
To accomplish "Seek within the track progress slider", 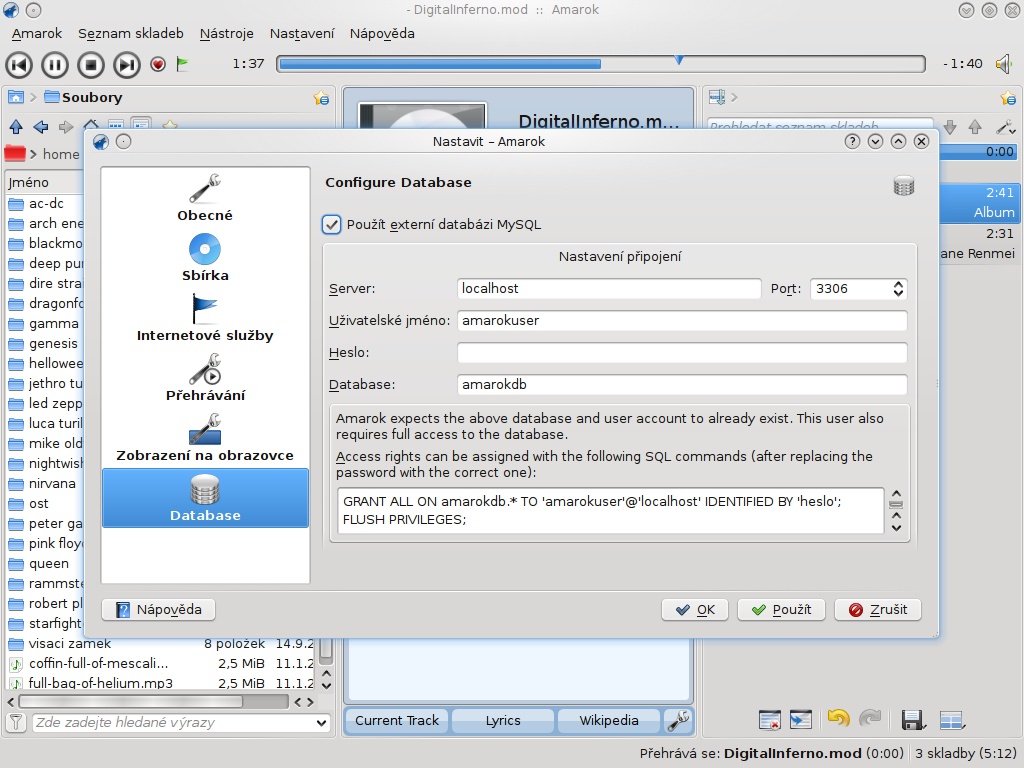I will 601,64.
